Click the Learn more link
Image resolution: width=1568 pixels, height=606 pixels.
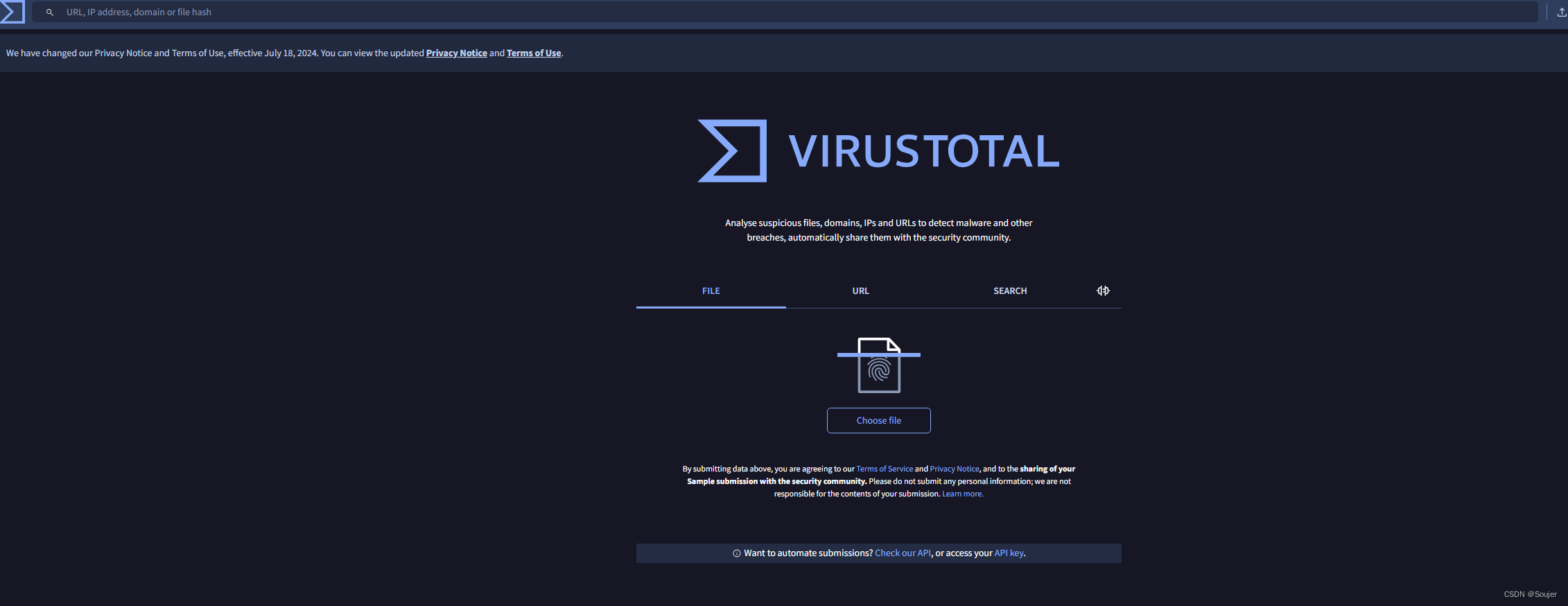click(962, 494)
